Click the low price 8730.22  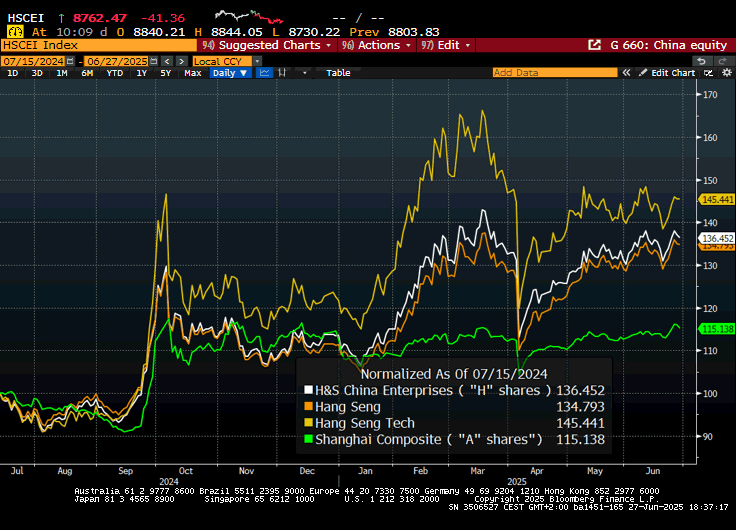pos(314,32)
